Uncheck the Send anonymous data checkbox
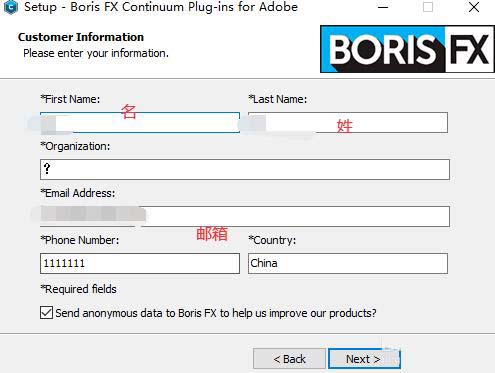This screenshot has width=495, height=373. tap(46, 313)
